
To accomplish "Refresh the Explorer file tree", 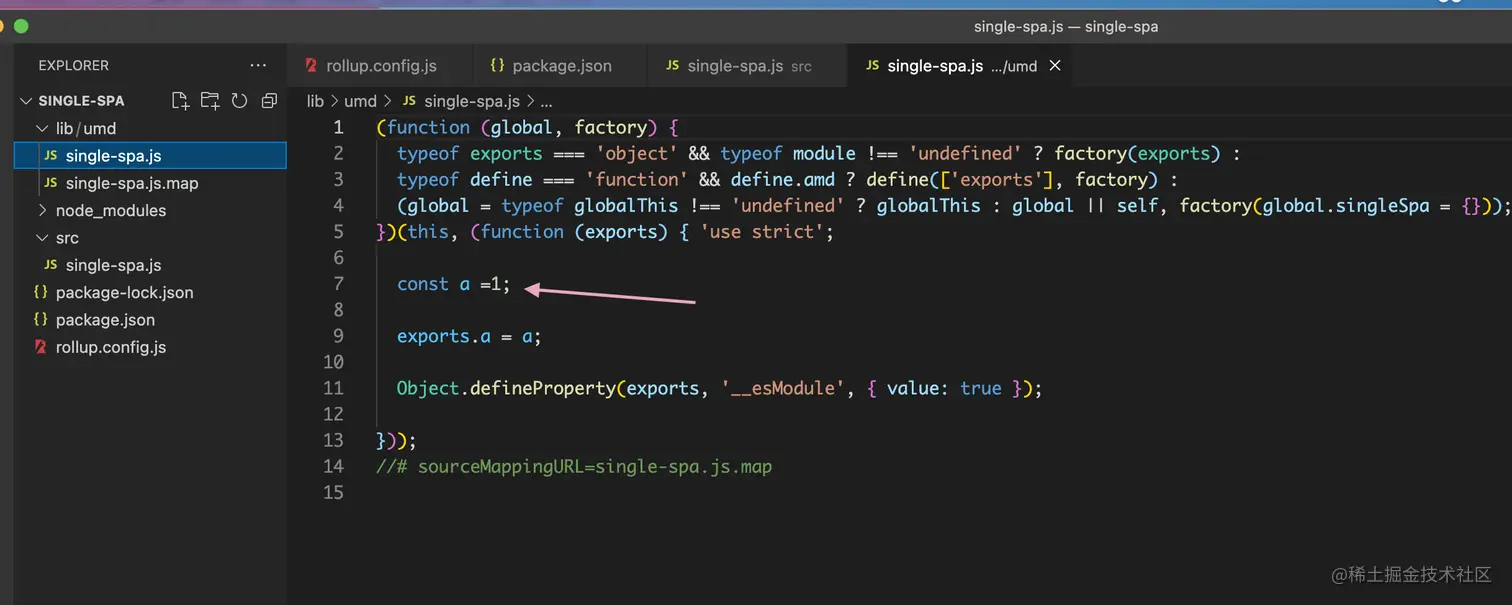I will [x=239, y=100].
